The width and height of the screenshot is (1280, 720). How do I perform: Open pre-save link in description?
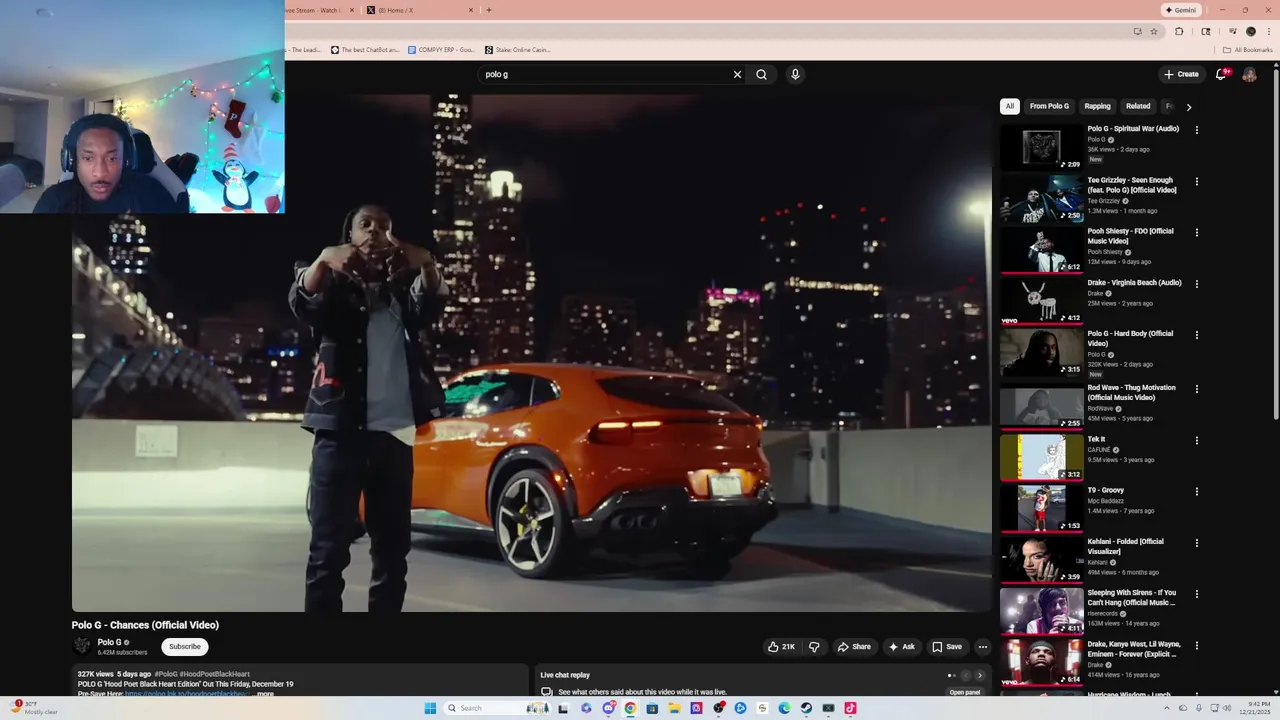click(188, 693)
